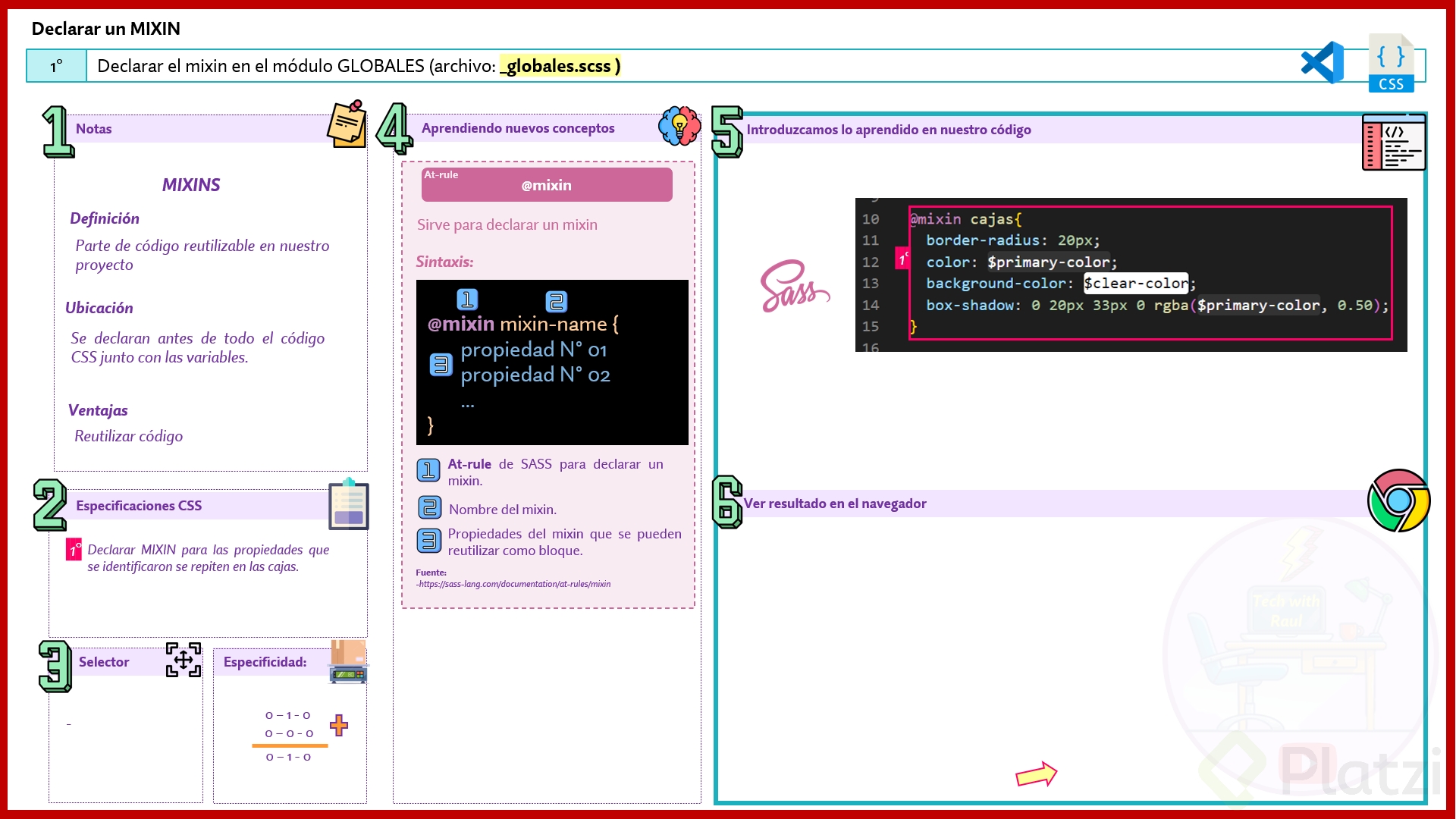This screenshot has width=1456, height=819.
Task: Select the pink 1° step marker on line 12
Action: point(902,259)
